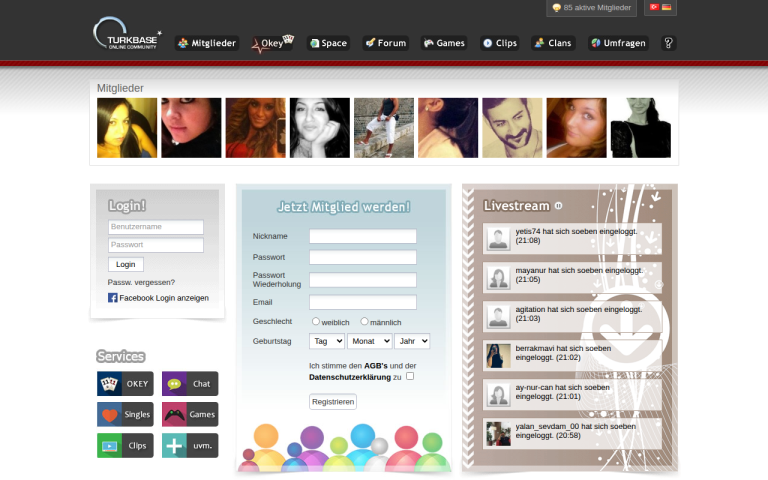Switch language with the Turkish flag
Image resolution: width=768 pixels, height=480 pixels.
(654, 7)
